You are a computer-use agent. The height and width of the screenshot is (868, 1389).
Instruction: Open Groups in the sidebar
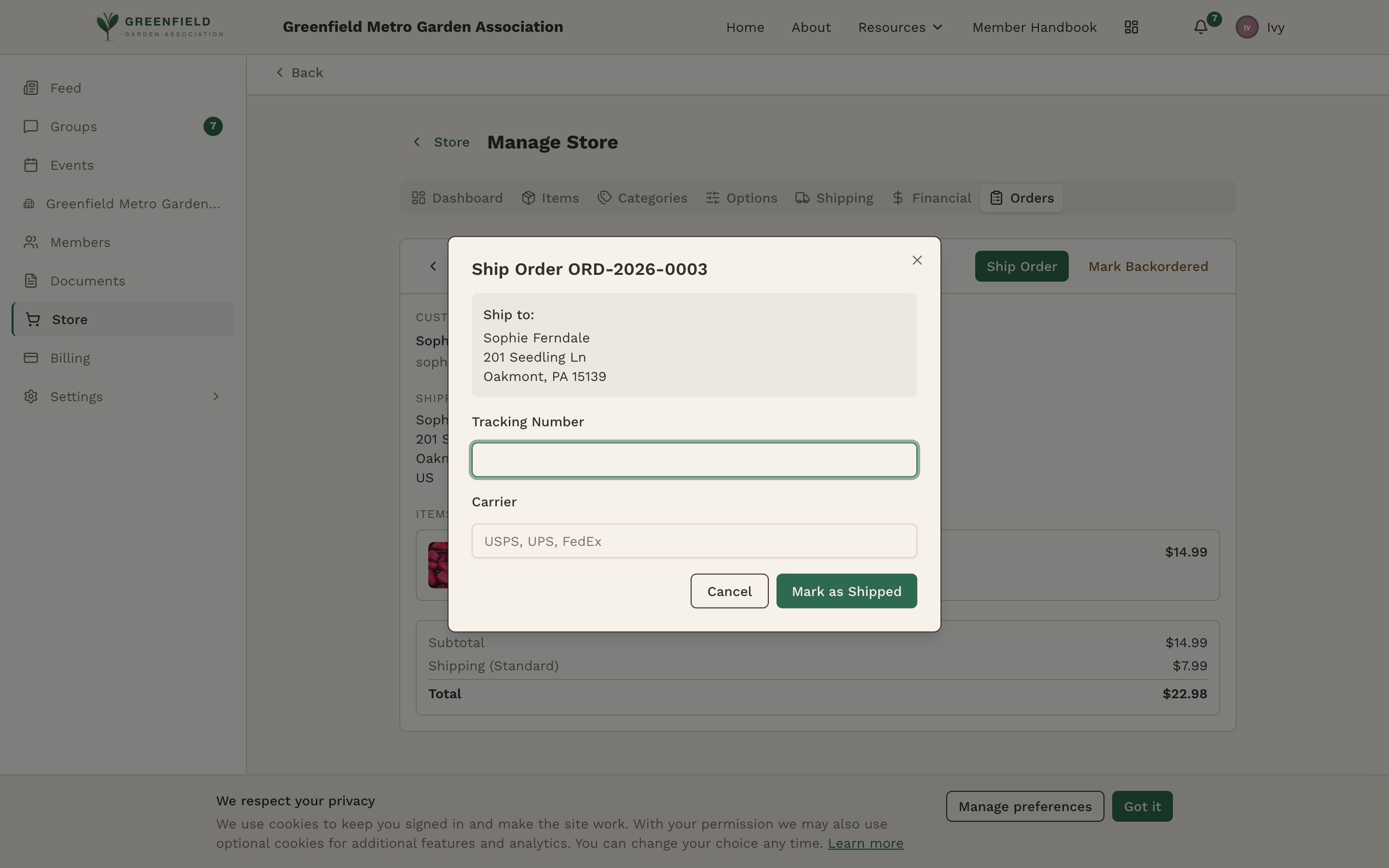click(123, 126)
